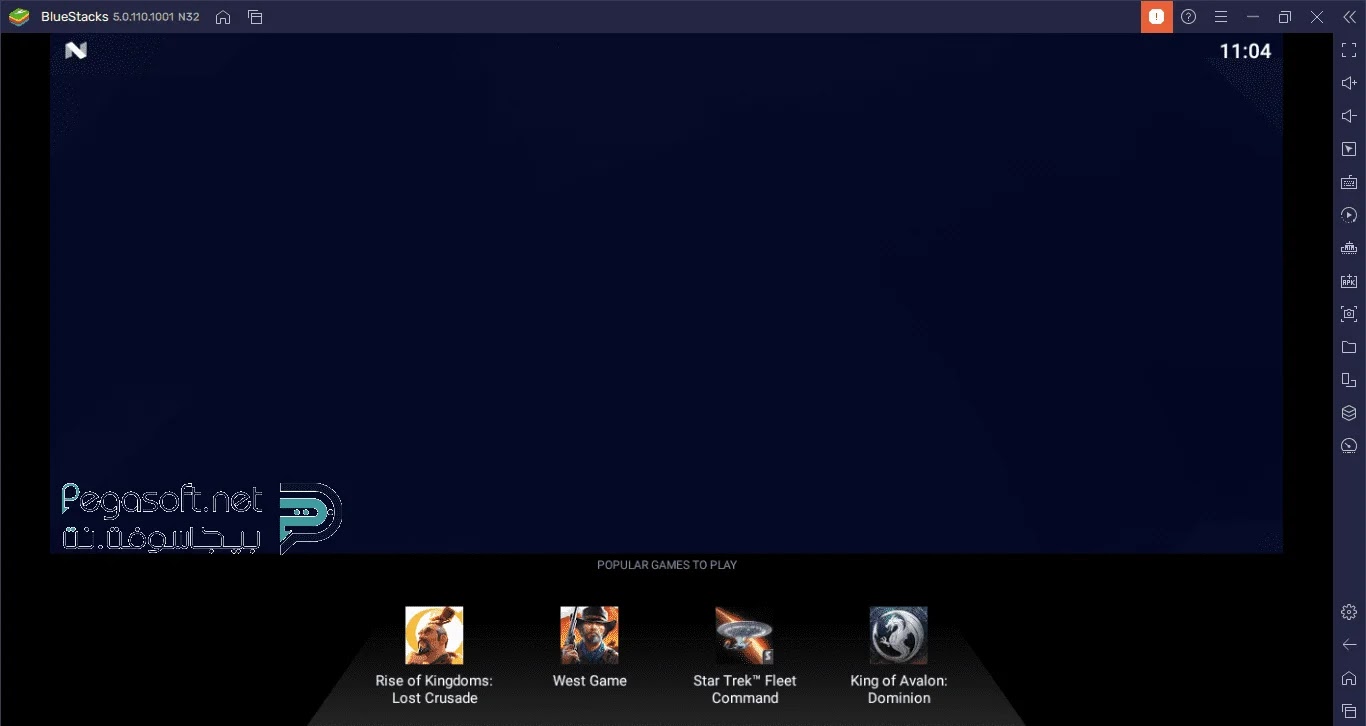Image resolution: width=1366 pixels, height=726 pixels.
Task: Open Multi-instance manager layers icon
Action: 1349,413
